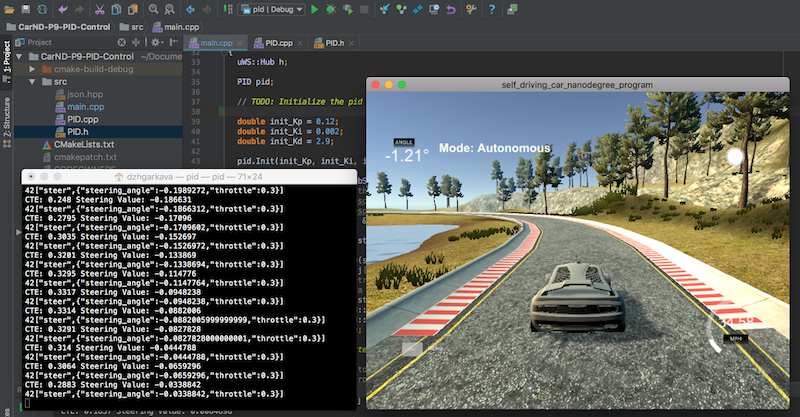Click the VCS Commit icon

402,9
